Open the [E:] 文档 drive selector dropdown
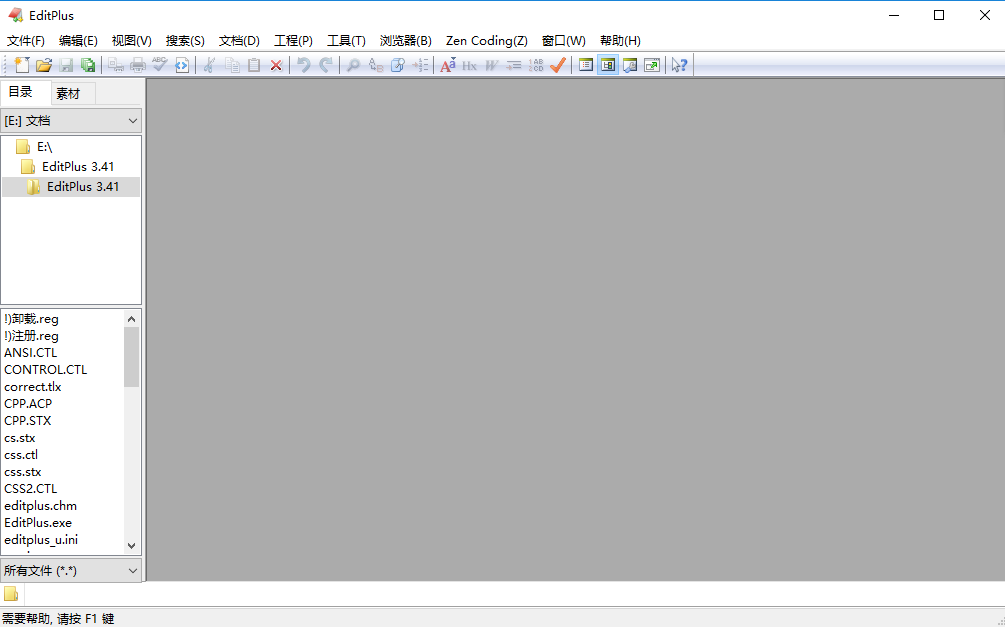This screenshot has width=1005, height=627. pos(71,120)
